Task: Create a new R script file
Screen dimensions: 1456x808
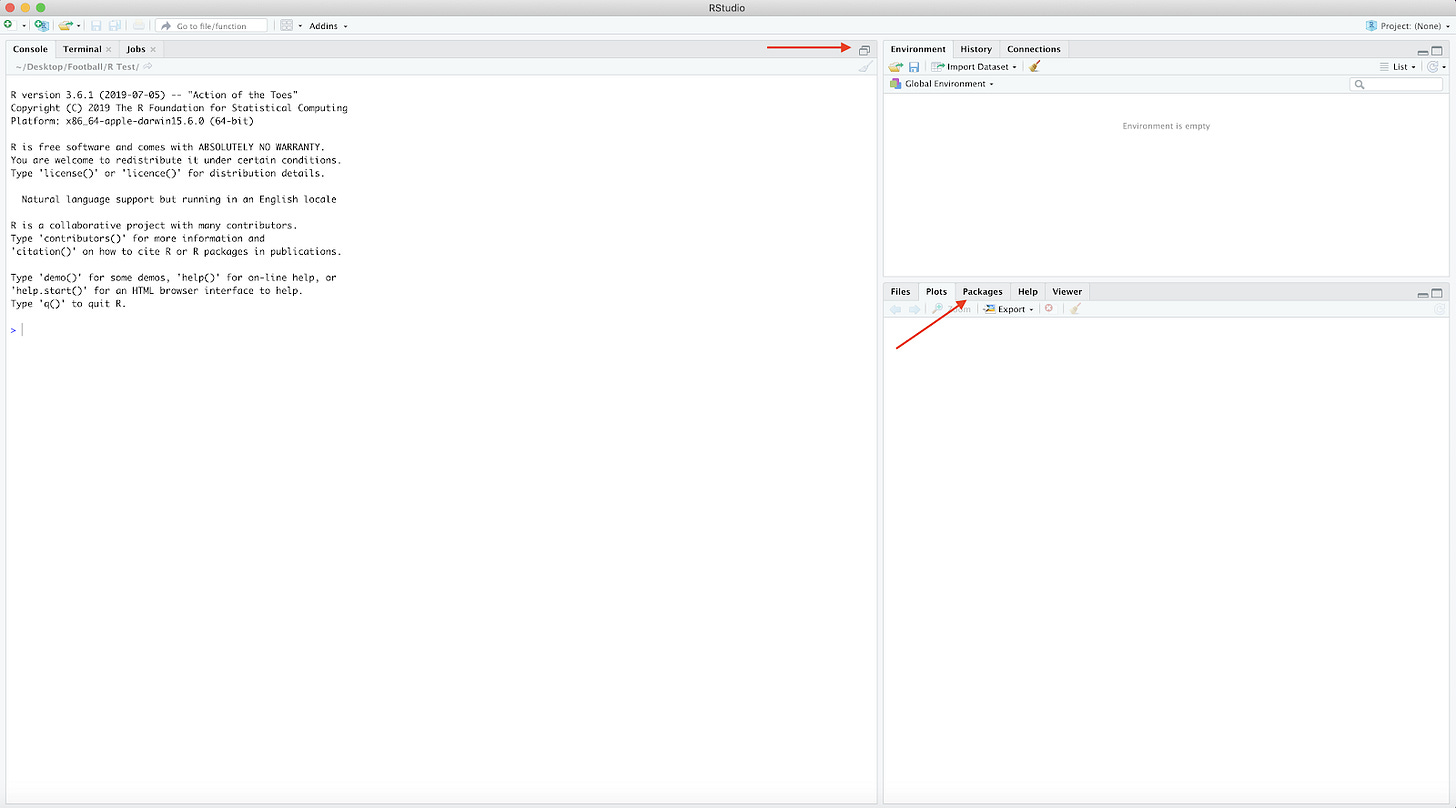Action: point(8,24)
